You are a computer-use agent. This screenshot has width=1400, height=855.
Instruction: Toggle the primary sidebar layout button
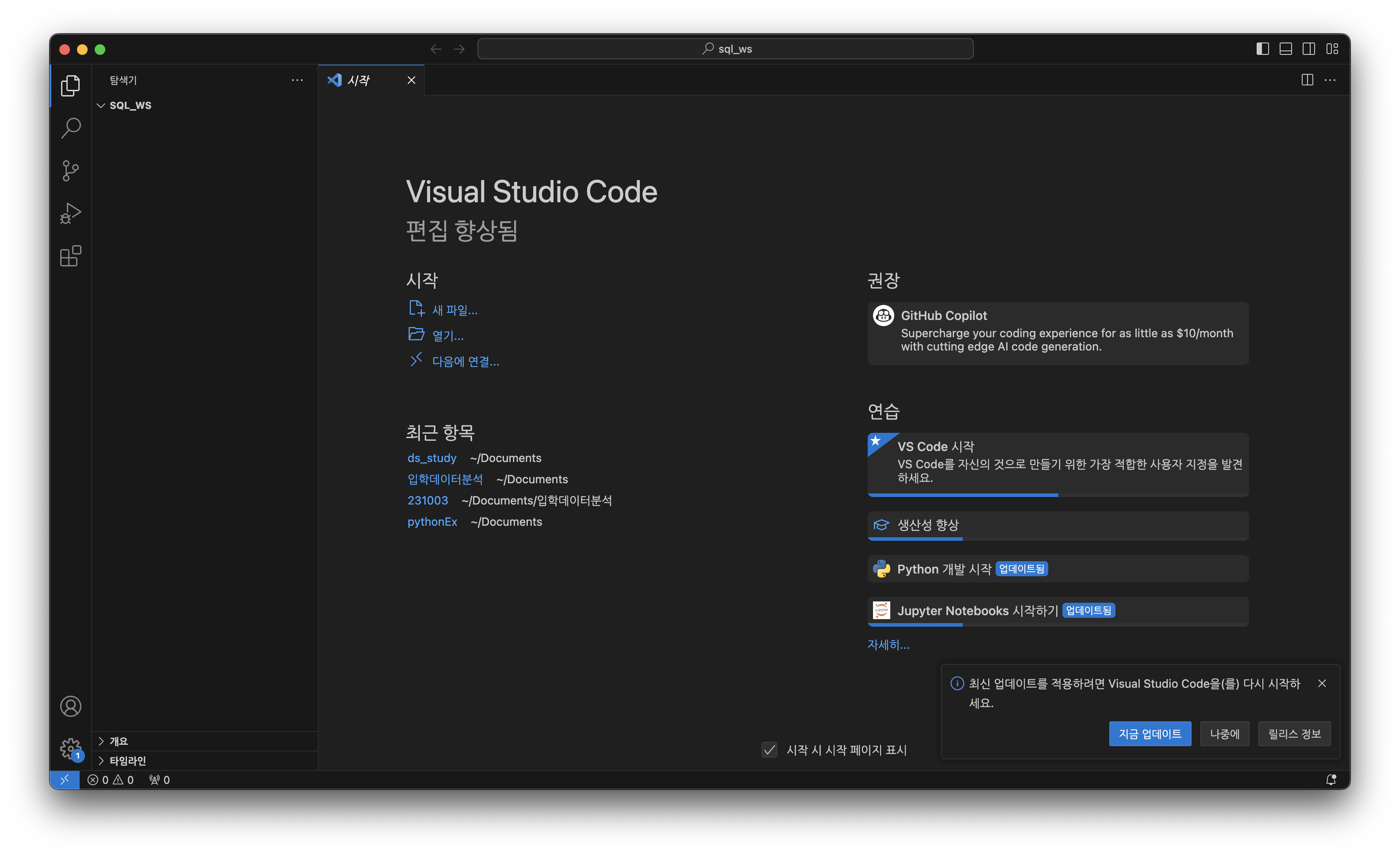(x=1262, y=49)
